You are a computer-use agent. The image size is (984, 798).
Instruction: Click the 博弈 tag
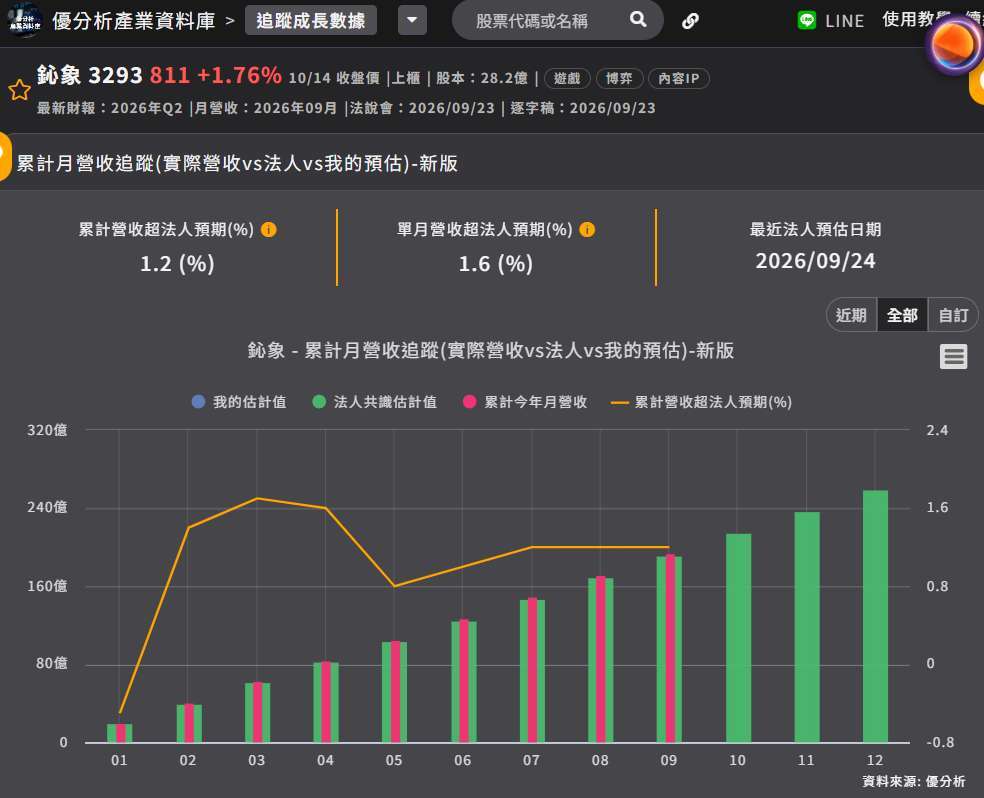point(619,78)
